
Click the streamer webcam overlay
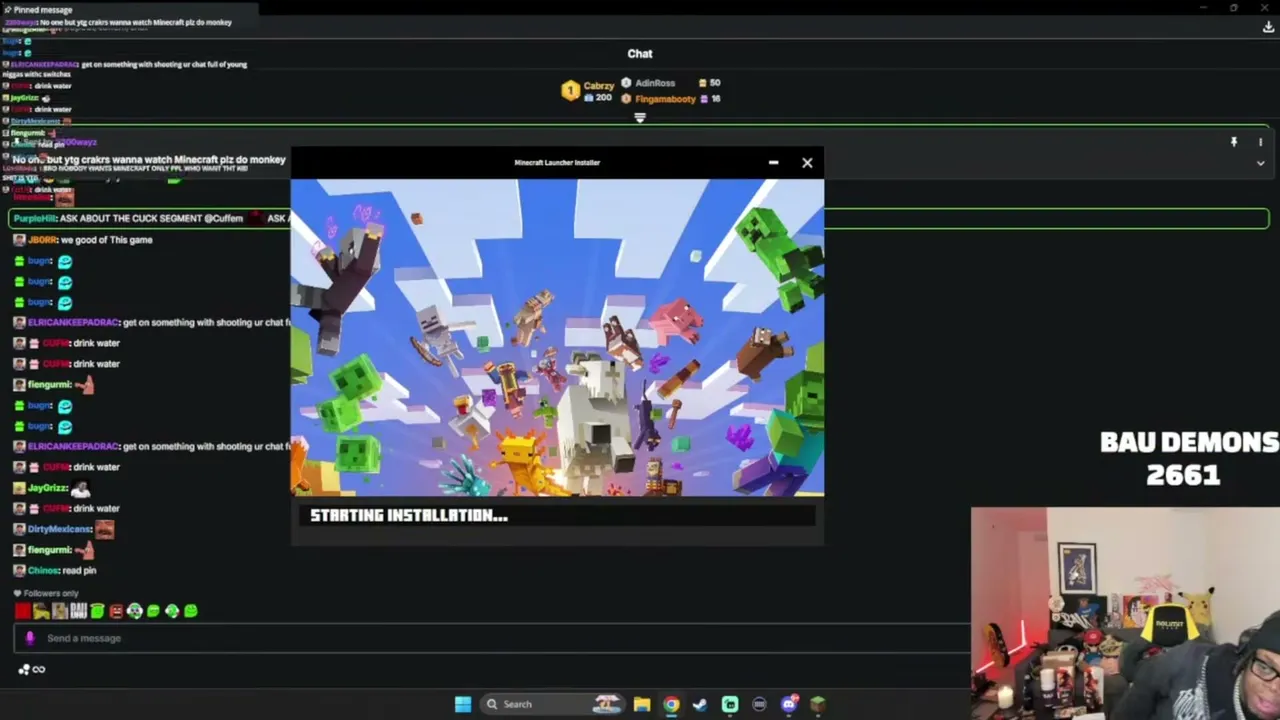click(x=1125, y=613)
